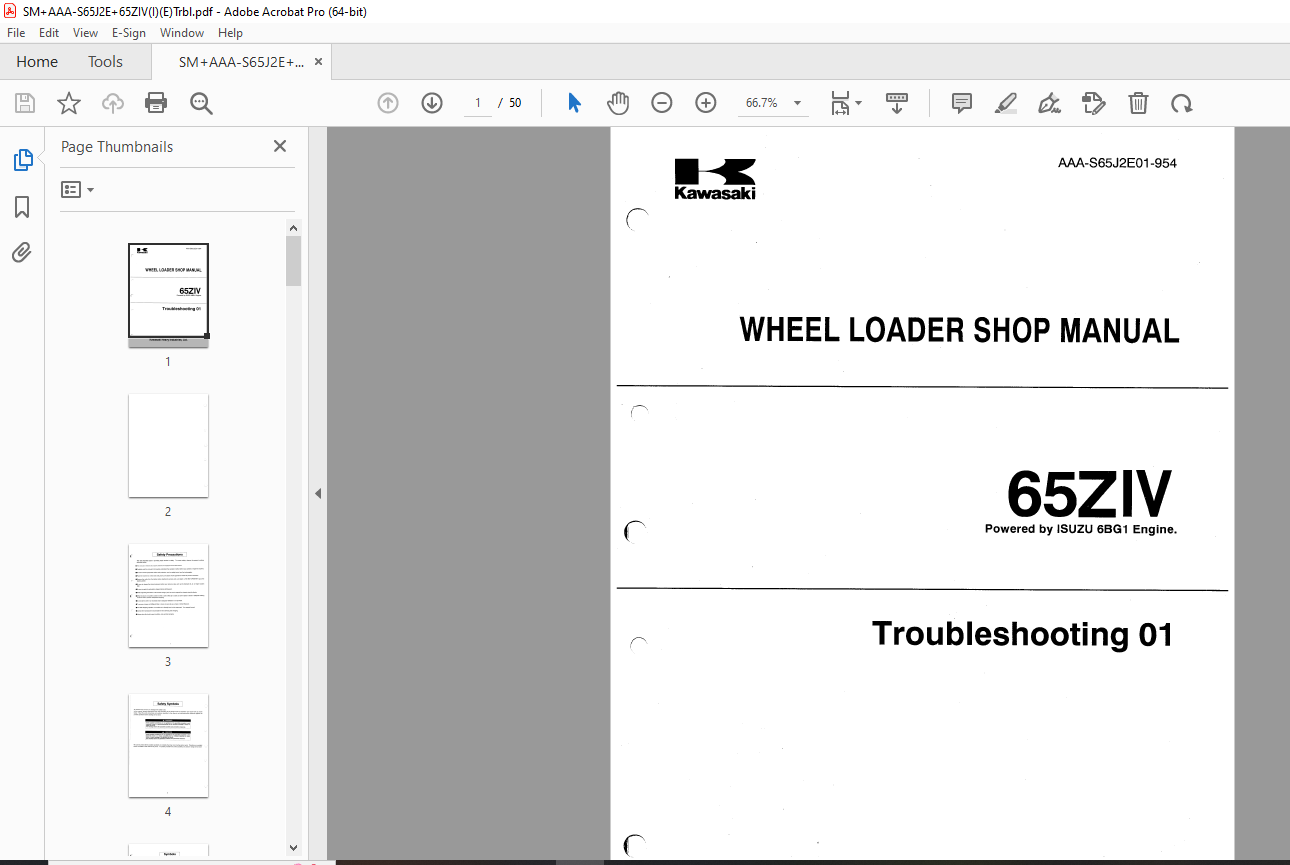Zoom in with the plus icon
The height and width of the screenshot is (865, 1290).
[x=706, y=103]
